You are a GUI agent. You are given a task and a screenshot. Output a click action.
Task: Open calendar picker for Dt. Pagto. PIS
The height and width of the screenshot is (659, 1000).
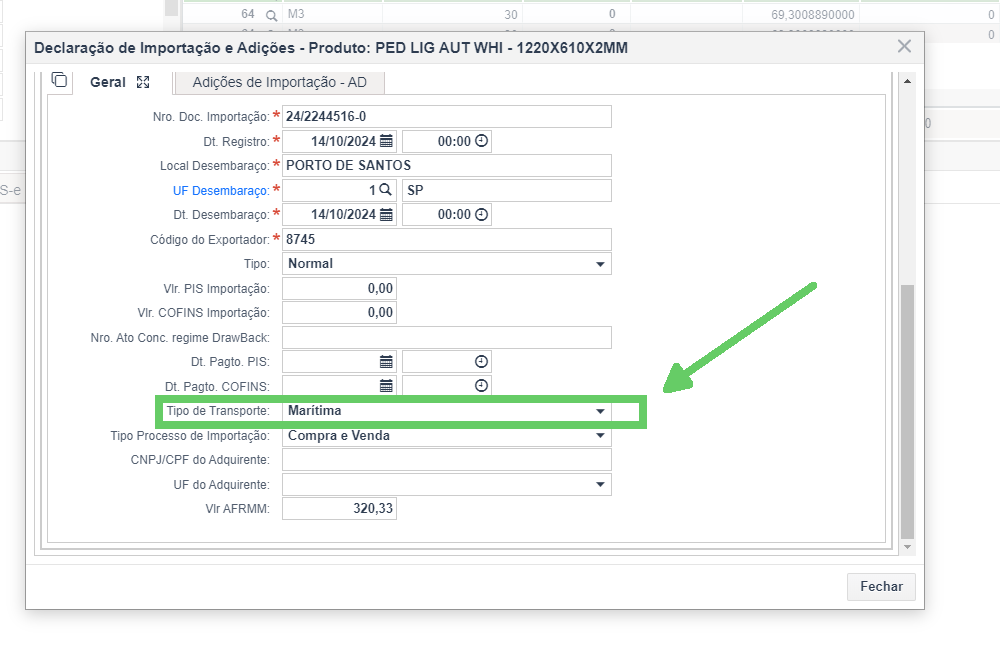(x=386, y=362)
